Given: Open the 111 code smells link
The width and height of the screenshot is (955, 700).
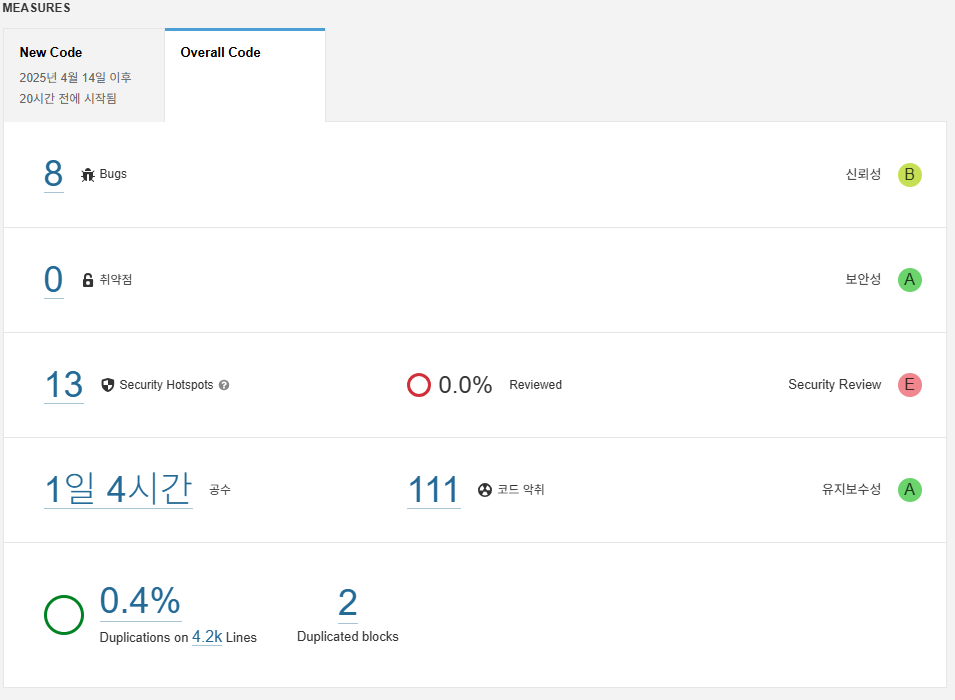Looking at the screenshot, I should click(x=434, y=490).
